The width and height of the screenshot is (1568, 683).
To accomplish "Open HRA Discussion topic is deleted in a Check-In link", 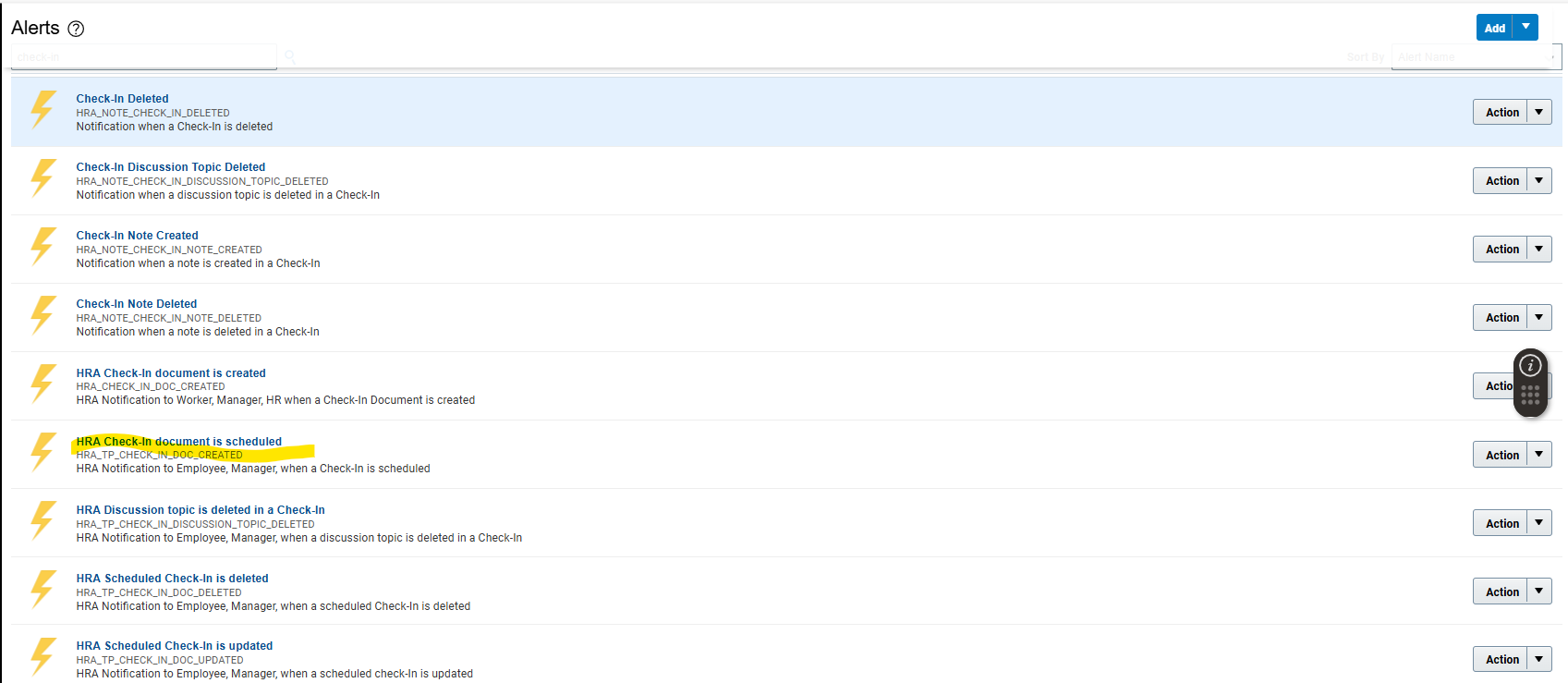I will [x=201, y=510].
